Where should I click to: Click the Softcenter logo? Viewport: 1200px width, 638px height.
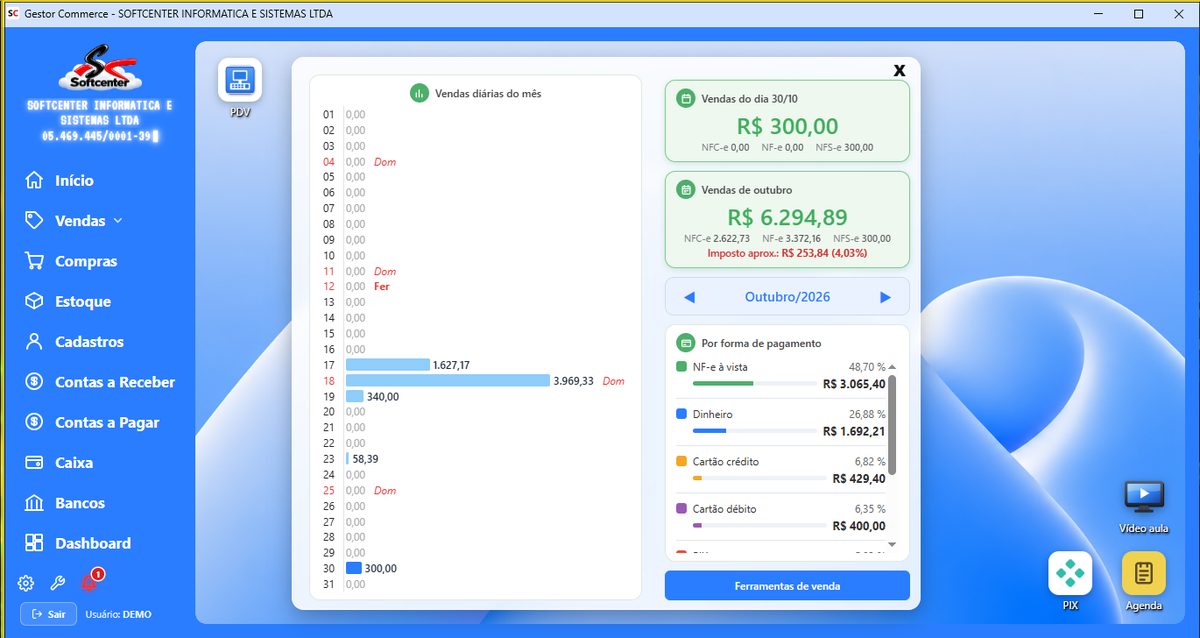coord(99,68)
